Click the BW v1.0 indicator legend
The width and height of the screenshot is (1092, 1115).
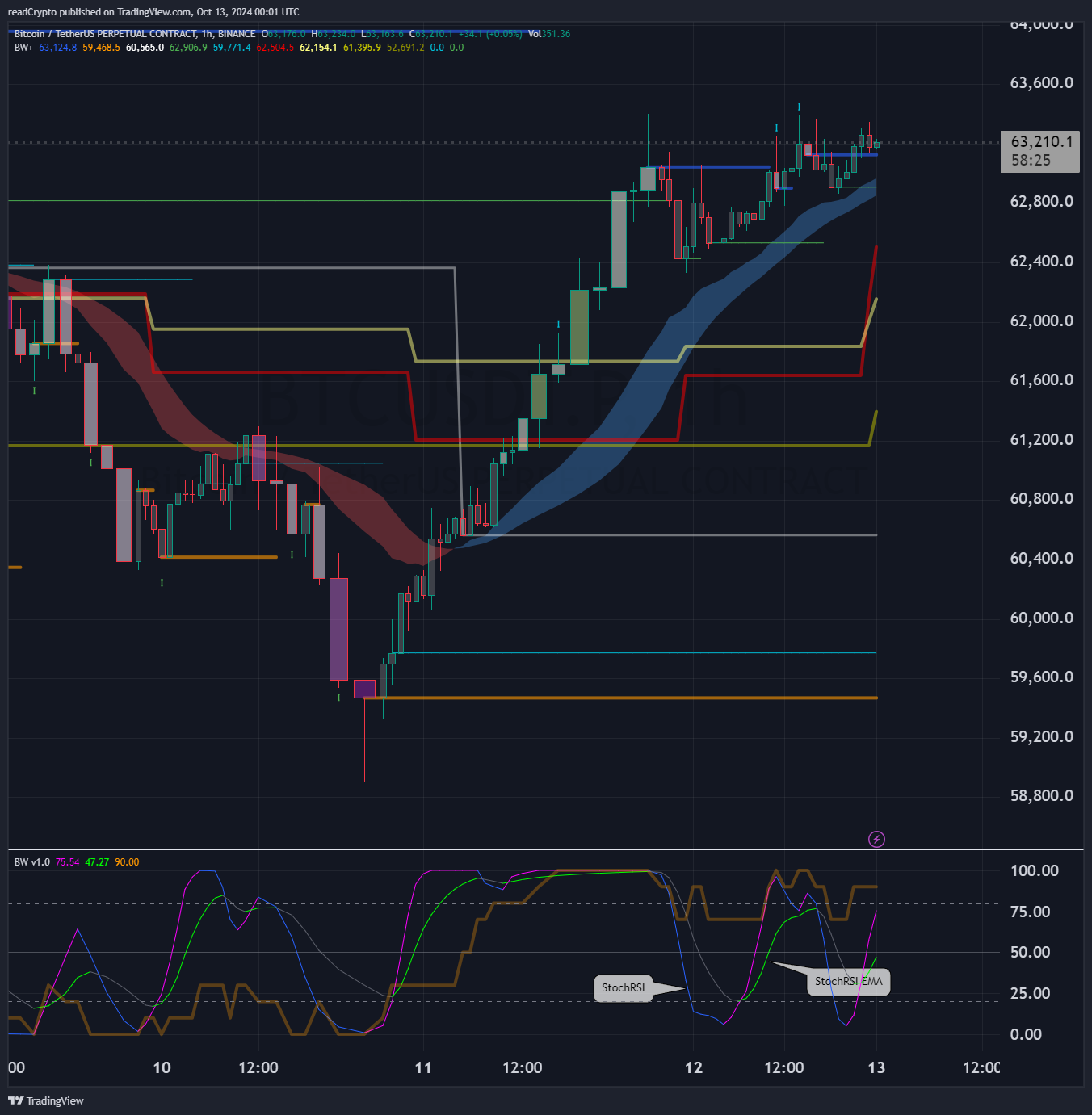32,862
